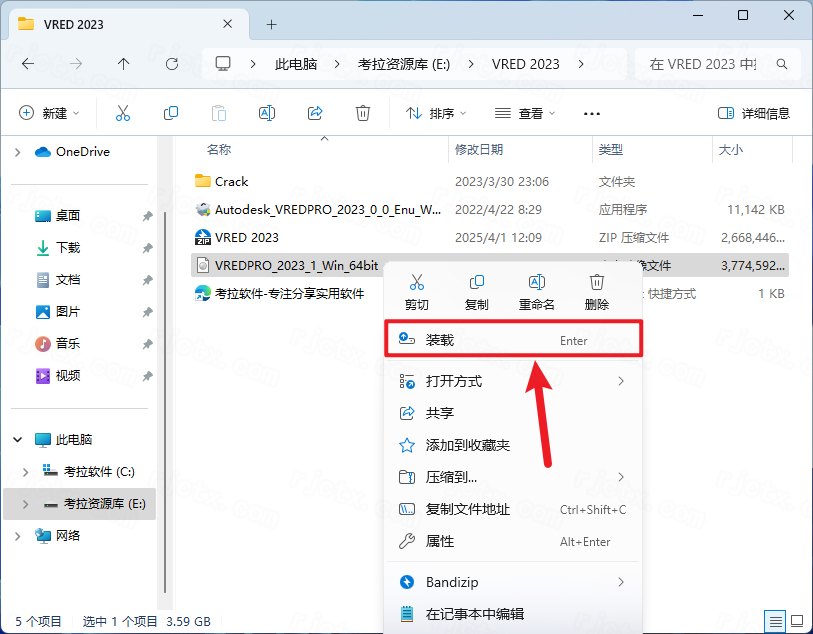The height and width of the screenshot is (634, 813).
Task: Click in the VRED 2023 search box
Action: tap(703, 63)
